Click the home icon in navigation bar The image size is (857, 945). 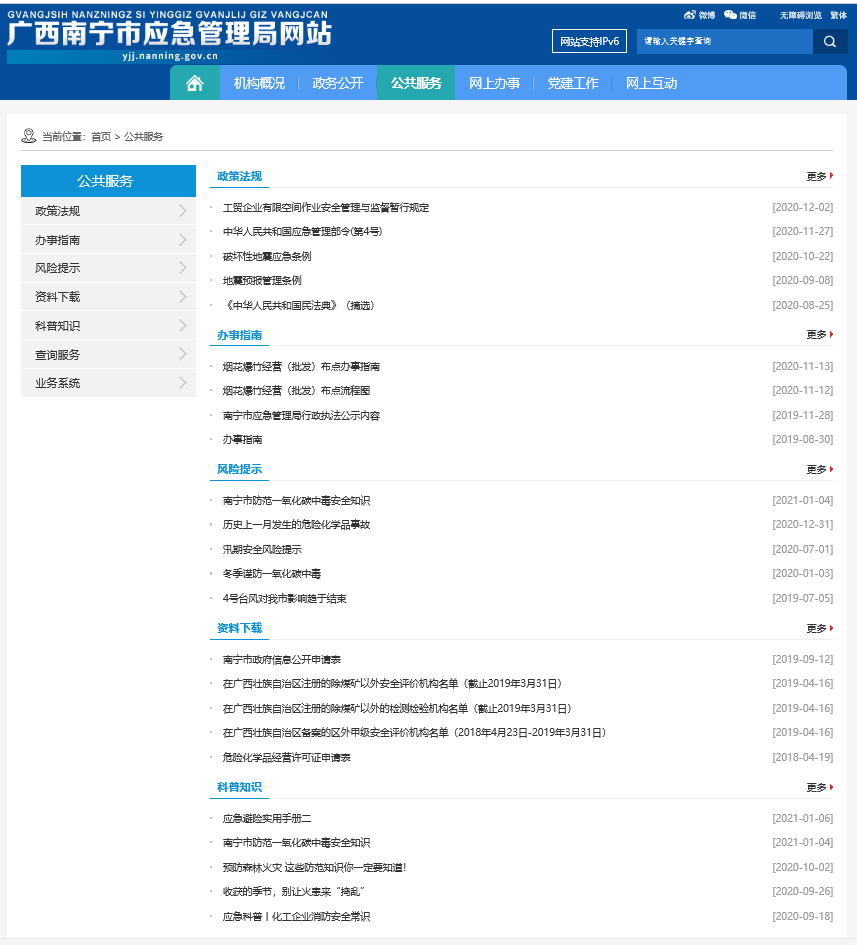195,83
